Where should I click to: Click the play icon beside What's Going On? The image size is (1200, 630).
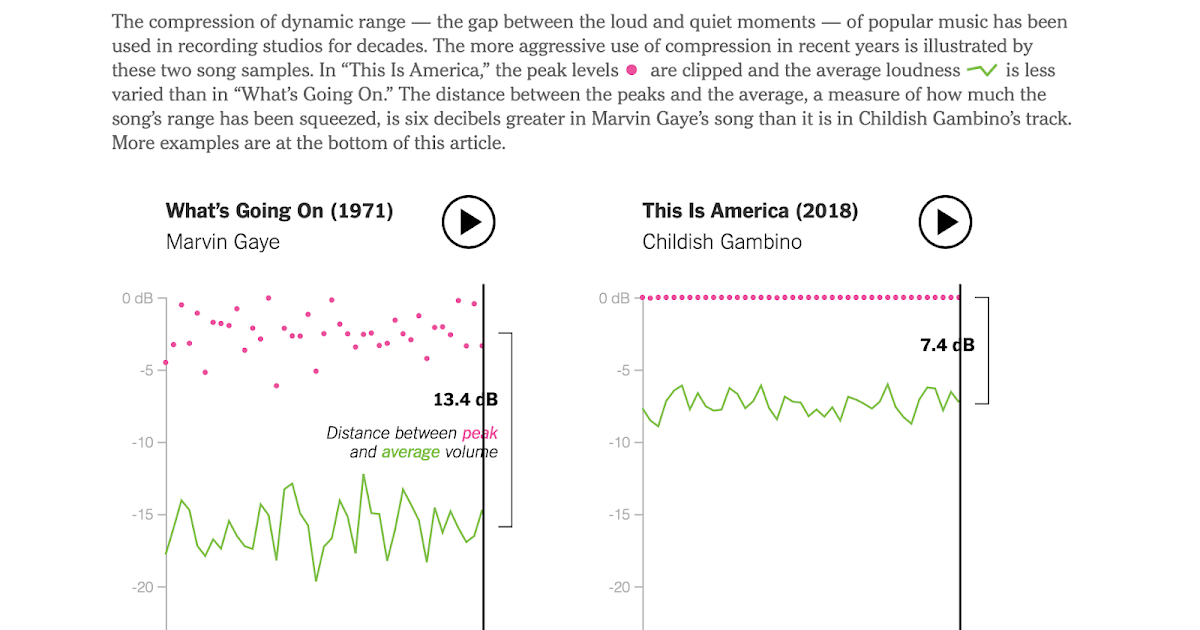point(468,222)
